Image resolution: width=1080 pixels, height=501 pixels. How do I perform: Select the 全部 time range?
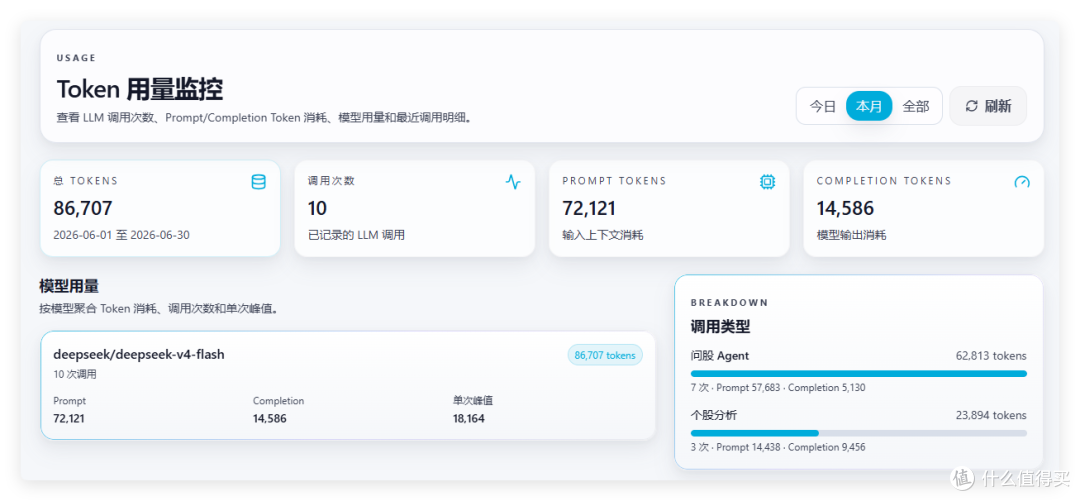(916, 106)
